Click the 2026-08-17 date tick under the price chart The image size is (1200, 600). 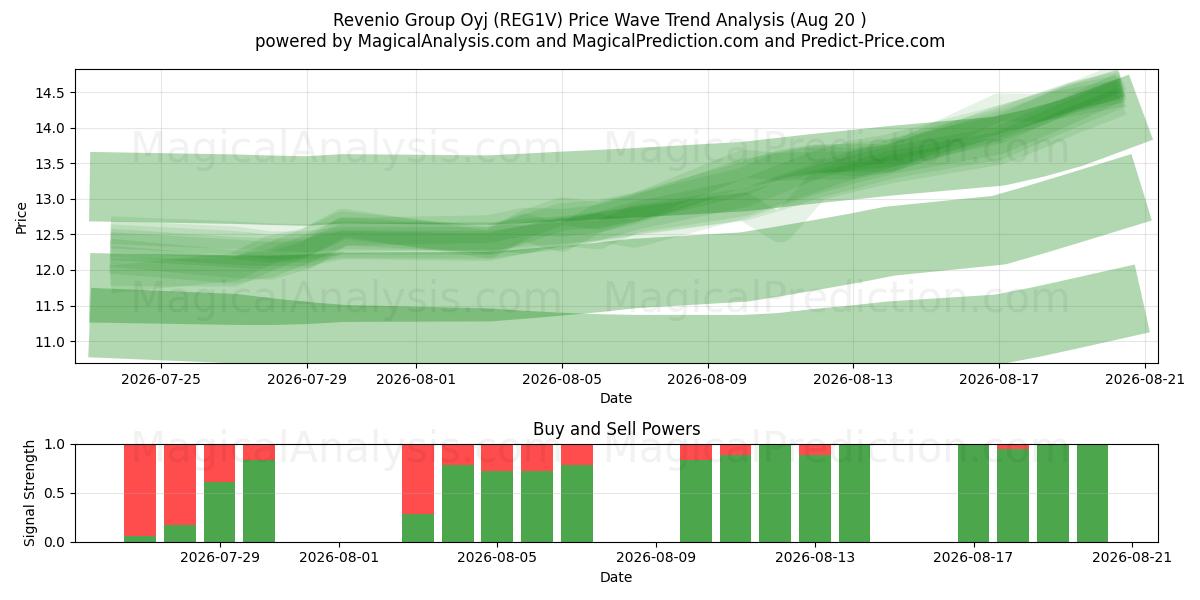click(999, 379)
